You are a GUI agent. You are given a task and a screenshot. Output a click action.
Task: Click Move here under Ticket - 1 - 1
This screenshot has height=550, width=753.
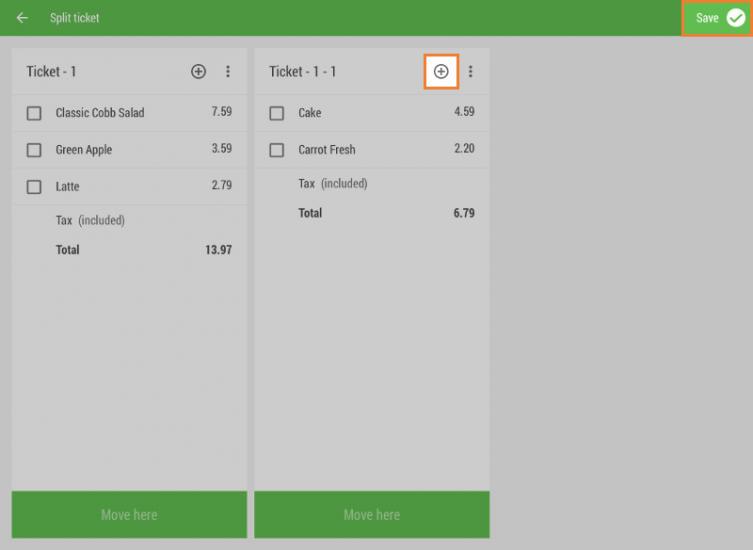click(372, 514)
